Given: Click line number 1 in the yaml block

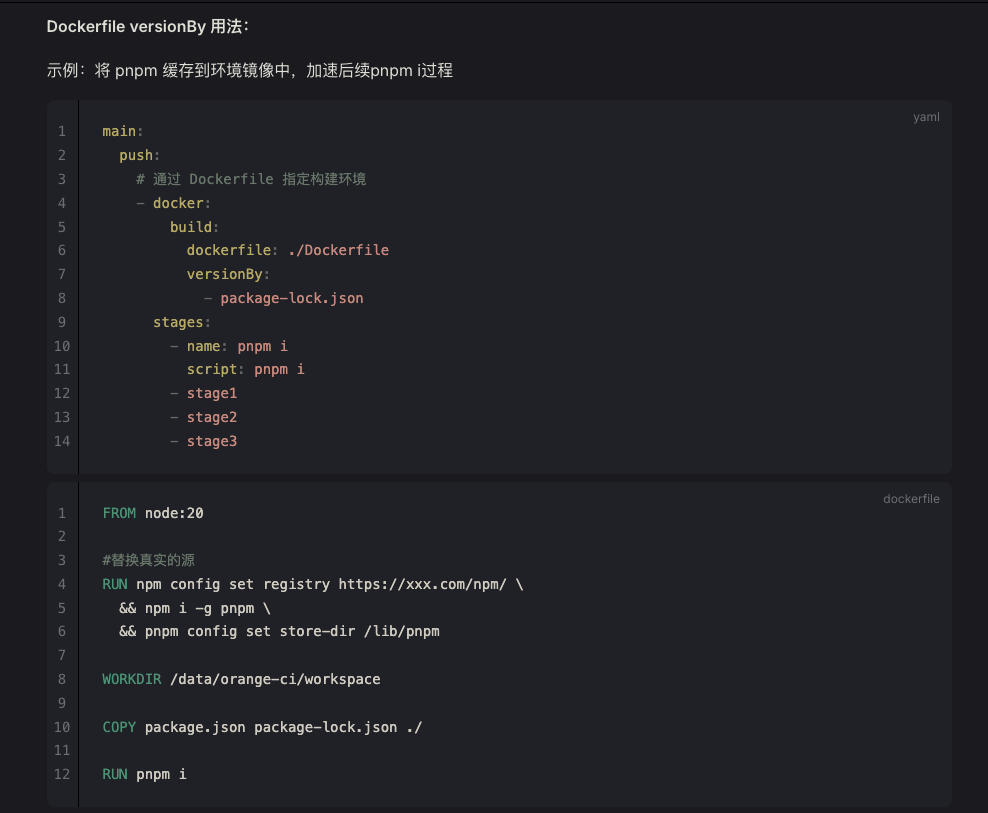Looking at the screenshot, I should [x=61, y=131].
